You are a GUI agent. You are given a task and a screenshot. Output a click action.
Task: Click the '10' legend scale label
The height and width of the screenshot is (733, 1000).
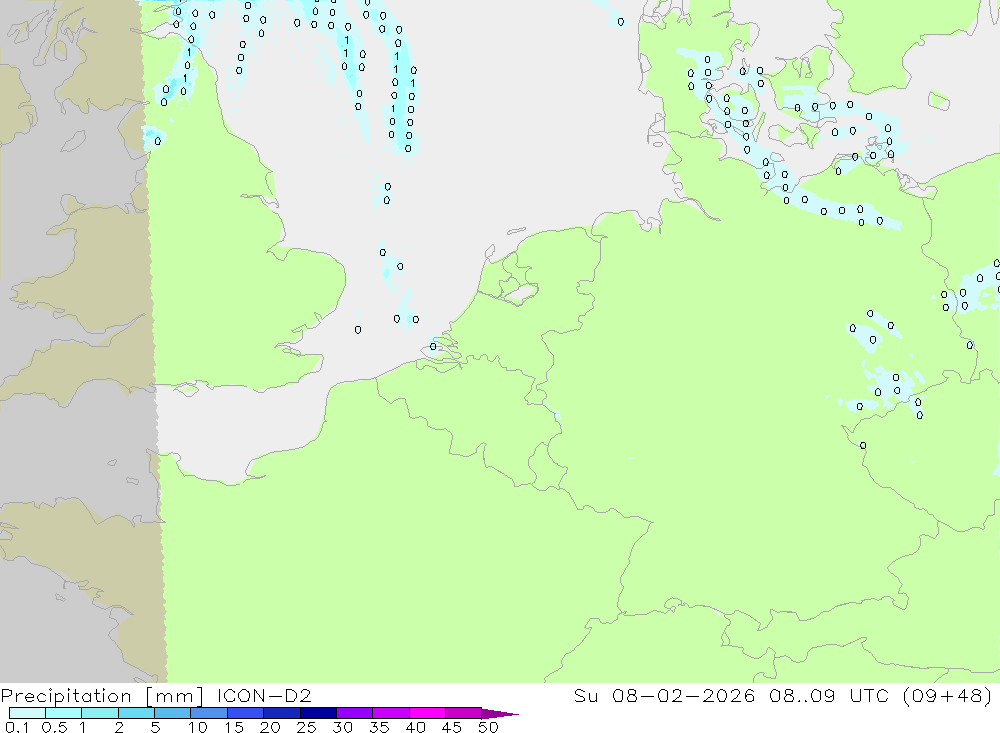tap(198, 727)
